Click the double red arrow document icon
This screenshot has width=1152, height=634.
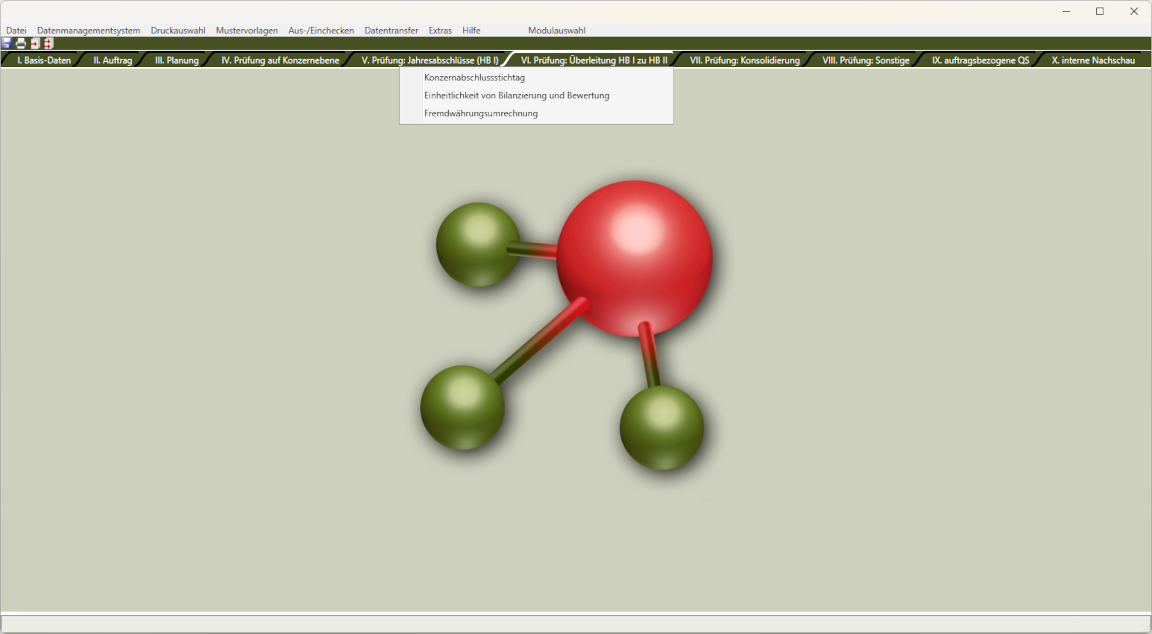pyautogui.click(x=48, y=44)
